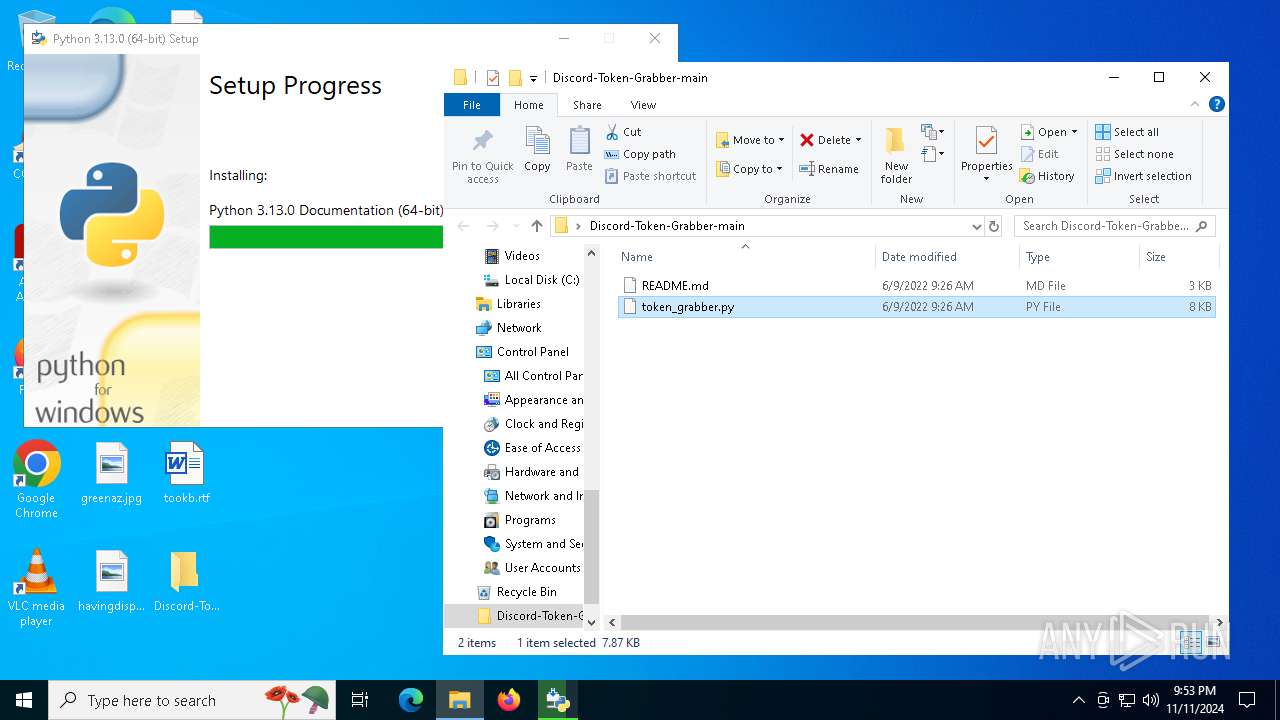Navigate back in File Explorer
The image size is (1280, 720).
click(462, 226)
